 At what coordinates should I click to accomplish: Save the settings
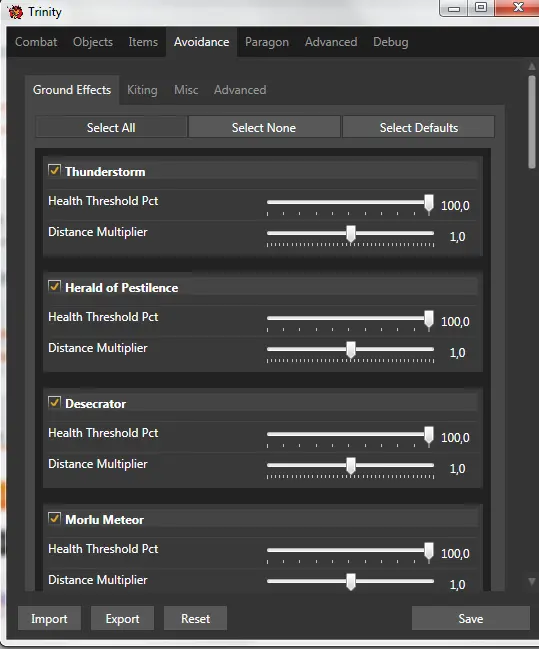[471, 618]
